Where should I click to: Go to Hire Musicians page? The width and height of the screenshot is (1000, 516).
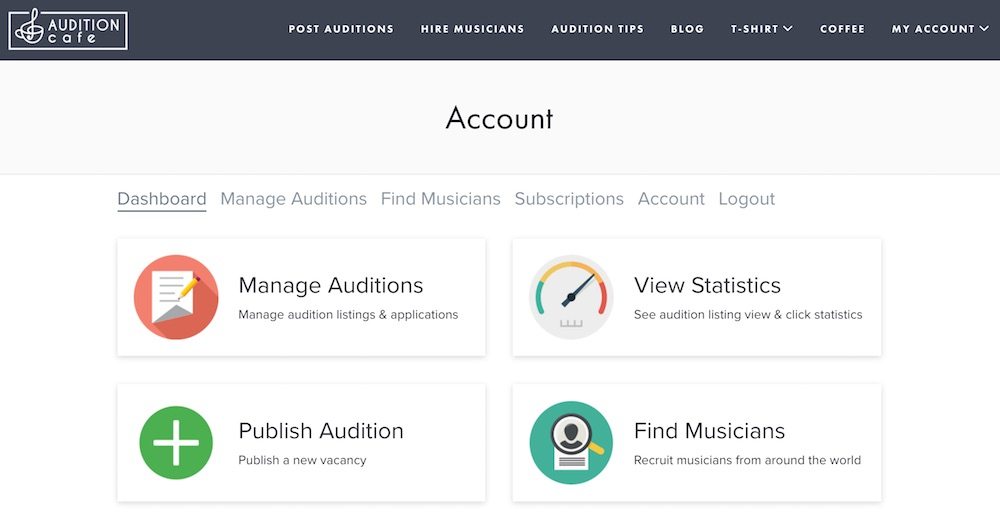(x=473, y=29)
